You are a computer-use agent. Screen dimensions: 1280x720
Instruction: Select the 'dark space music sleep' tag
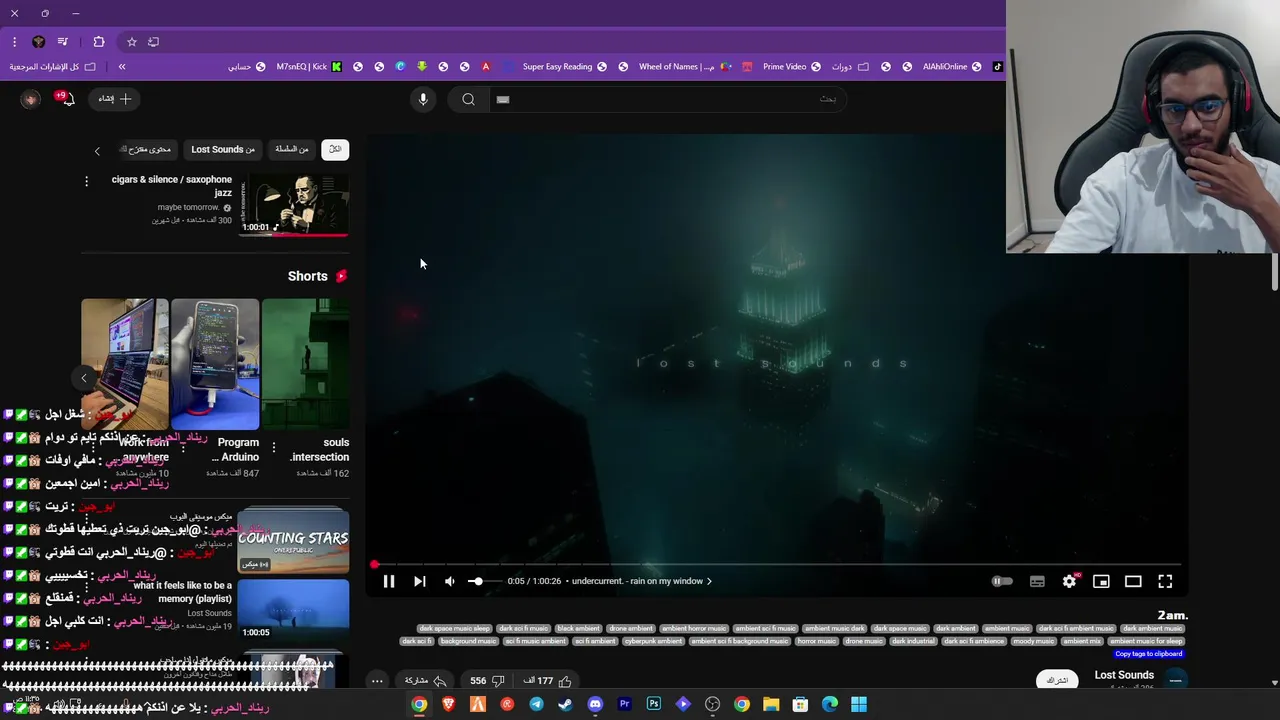[x=454, y=629]
